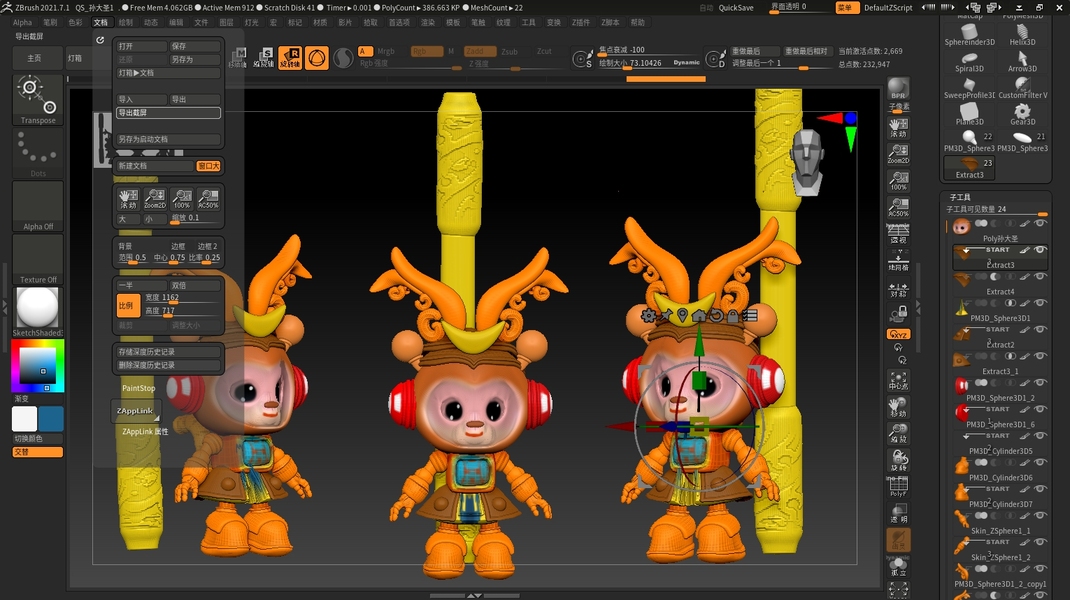
Task: Toggle the Zadd mode button
Action: pyautogui.click(x=480, y=51)
